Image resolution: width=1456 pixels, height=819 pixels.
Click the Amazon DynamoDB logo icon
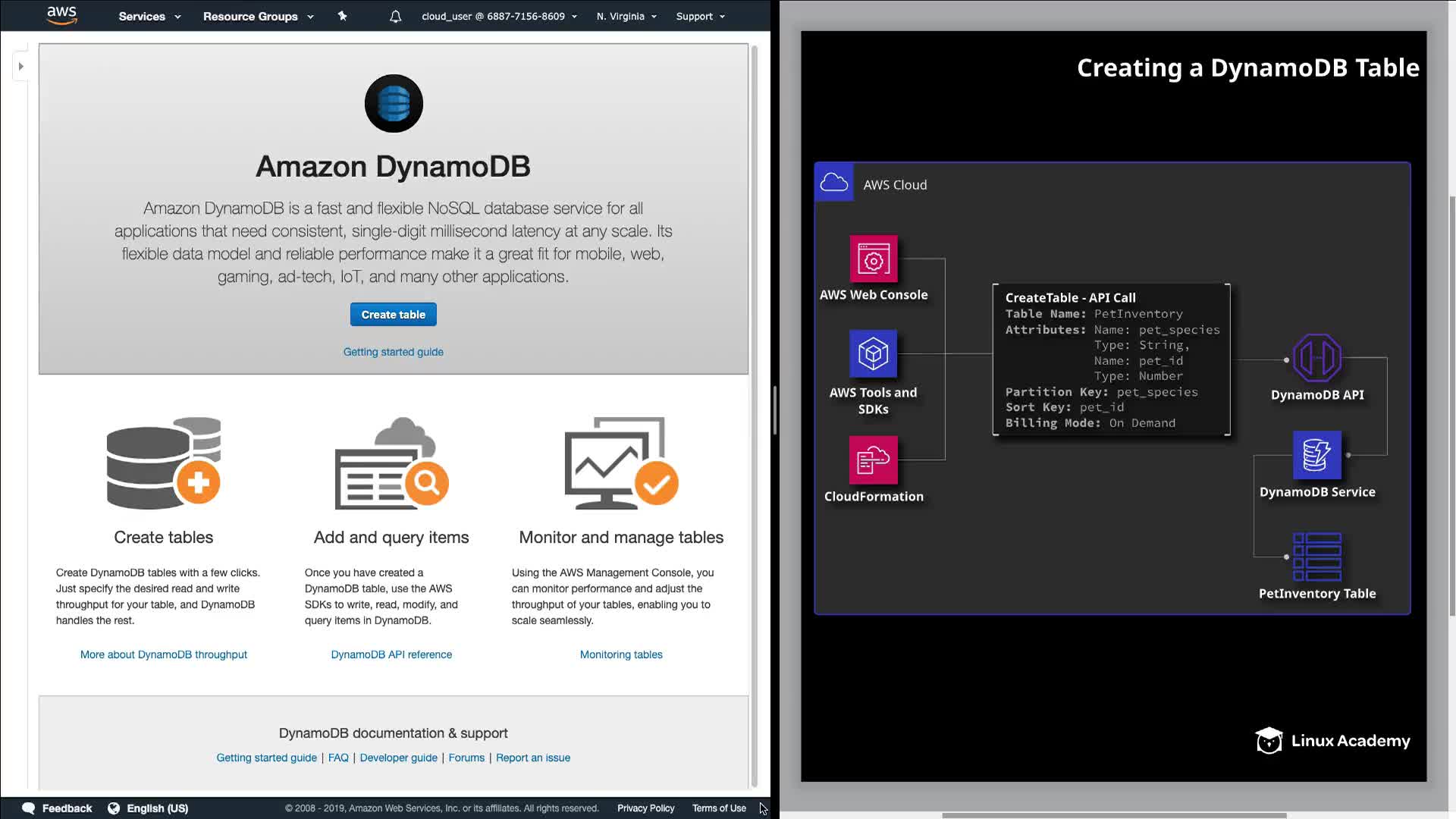394,103
